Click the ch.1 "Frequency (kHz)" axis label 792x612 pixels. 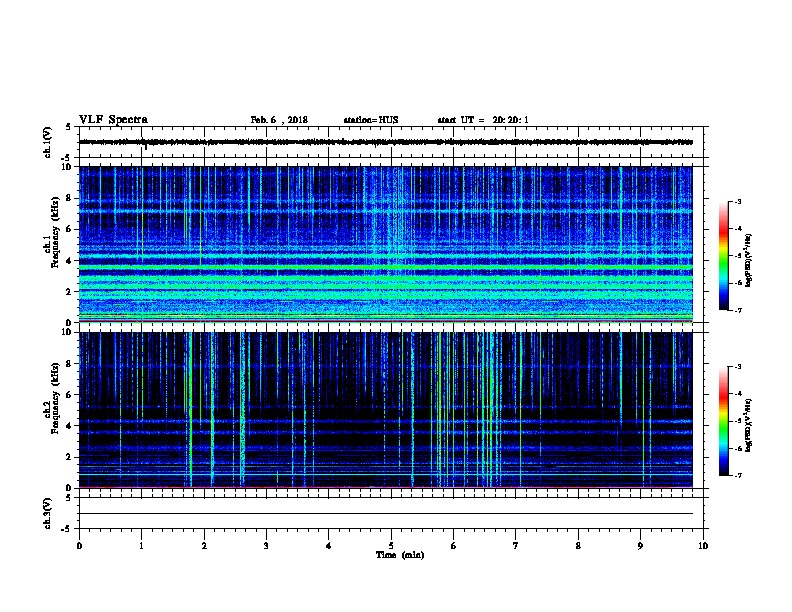(x=55, y=232)
